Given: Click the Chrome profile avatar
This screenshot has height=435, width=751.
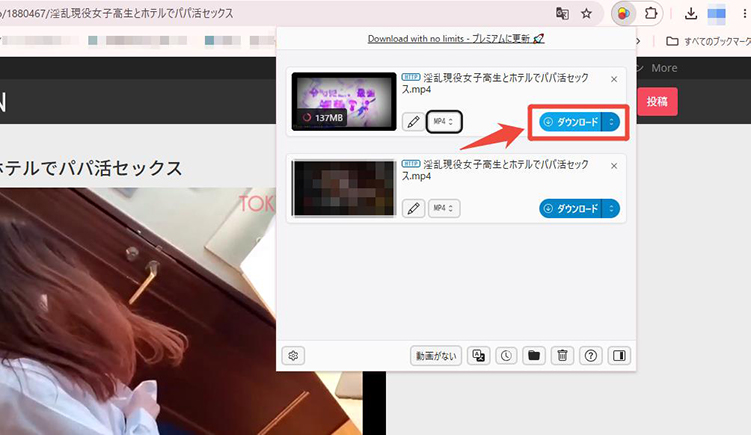Looking at the screenshot, I should pos(717,13).
